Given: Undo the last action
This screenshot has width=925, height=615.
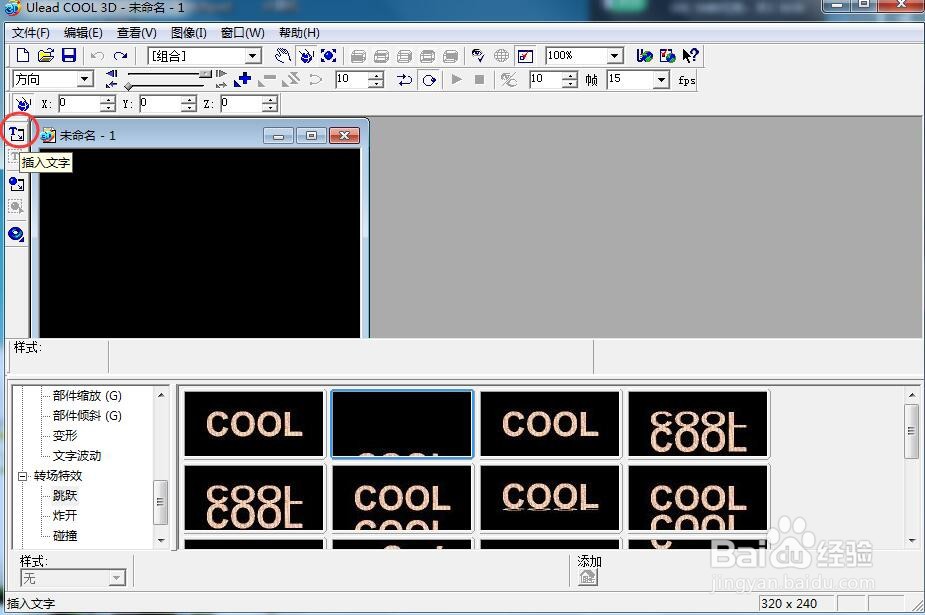Looking at the screenshot, I should tap(97, 56).
